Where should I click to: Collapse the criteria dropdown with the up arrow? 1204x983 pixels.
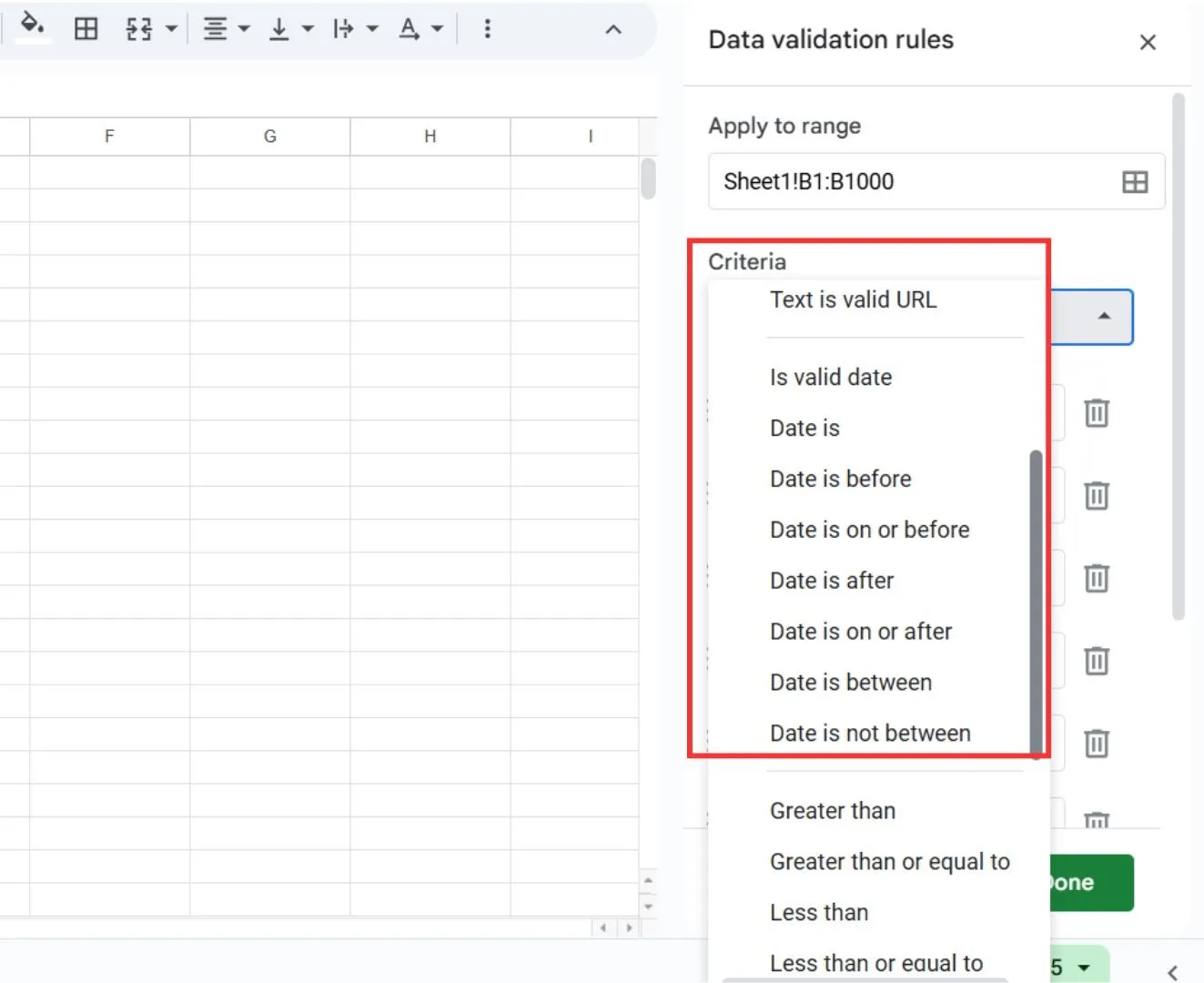[x=1104, y=316]
